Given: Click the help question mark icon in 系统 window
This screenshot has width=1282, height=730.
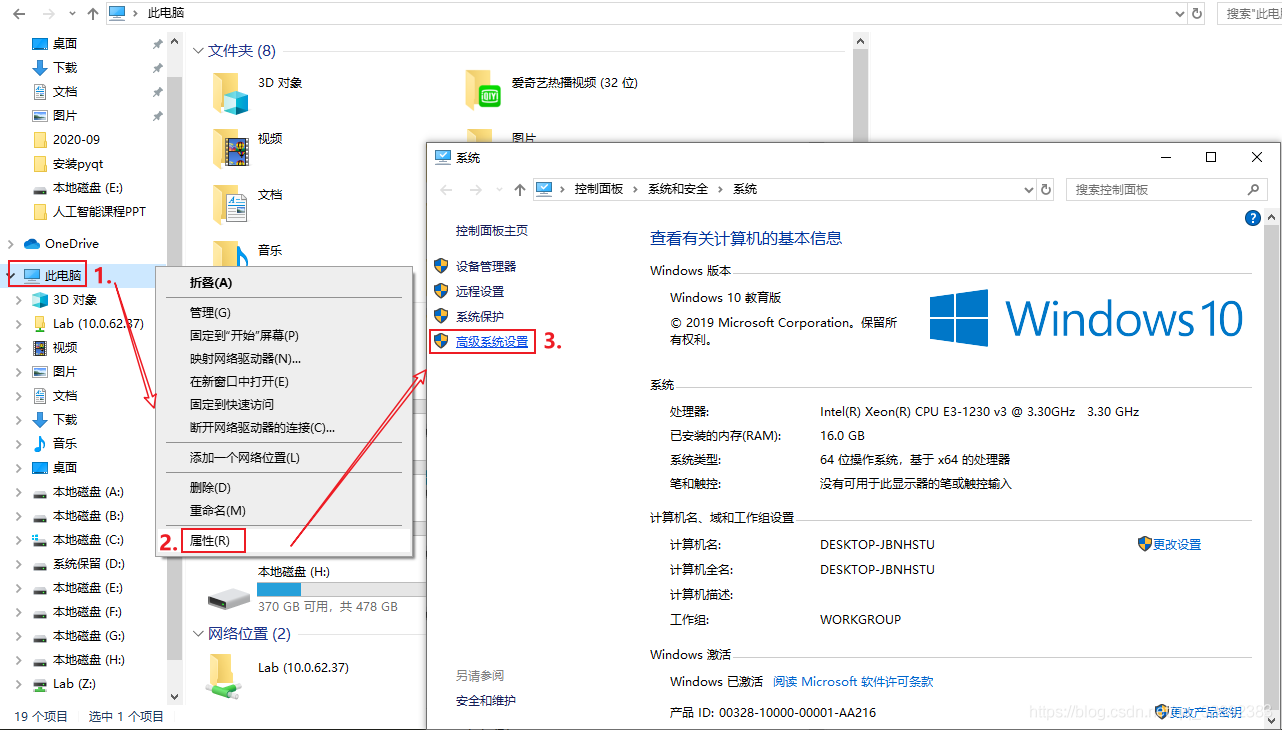Looking at the screenshot, I should tap(1252, 218).
